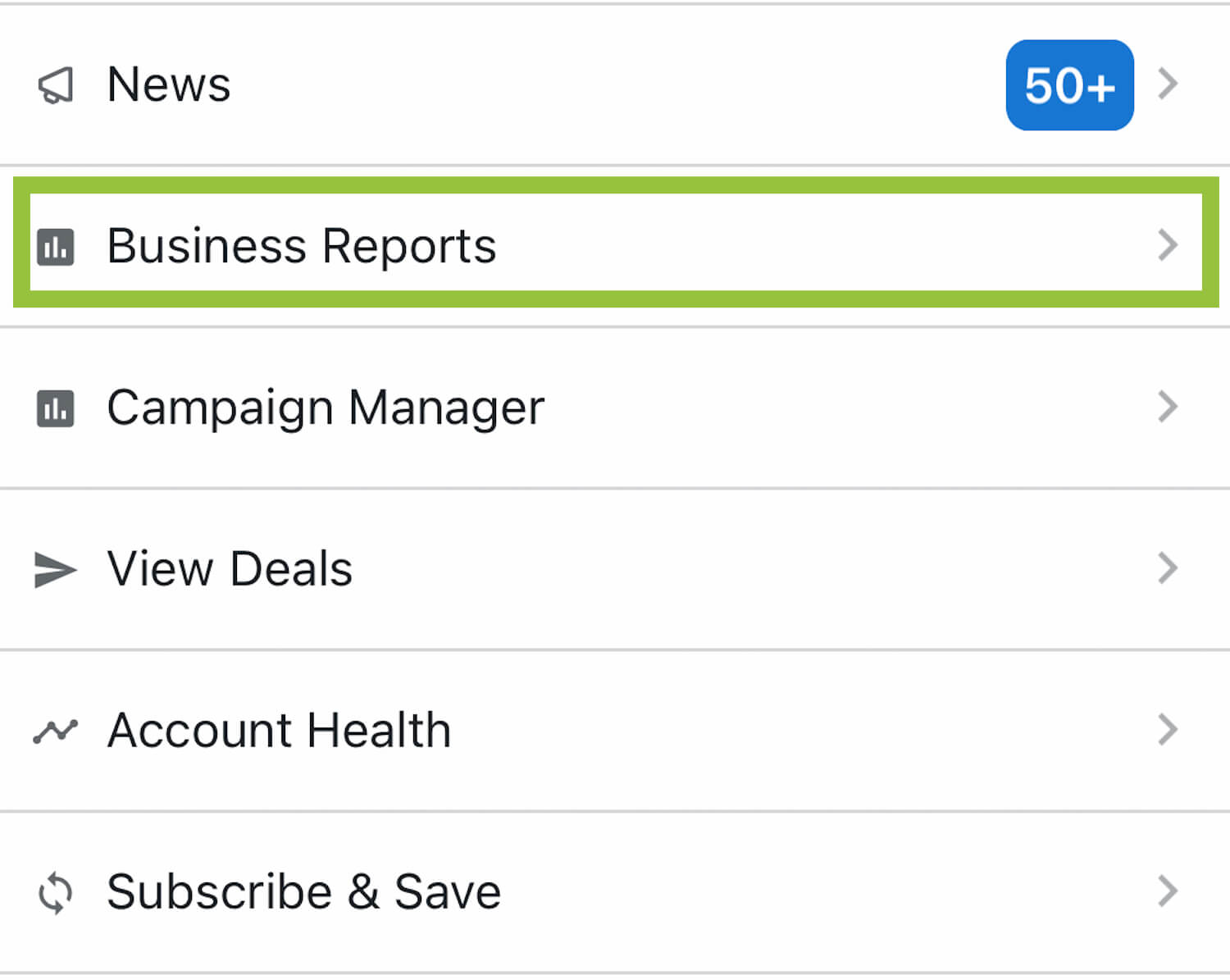This screenshot has width=1230, height=980.
Task: Choose Subscribe & Save option
Action: 303,892
